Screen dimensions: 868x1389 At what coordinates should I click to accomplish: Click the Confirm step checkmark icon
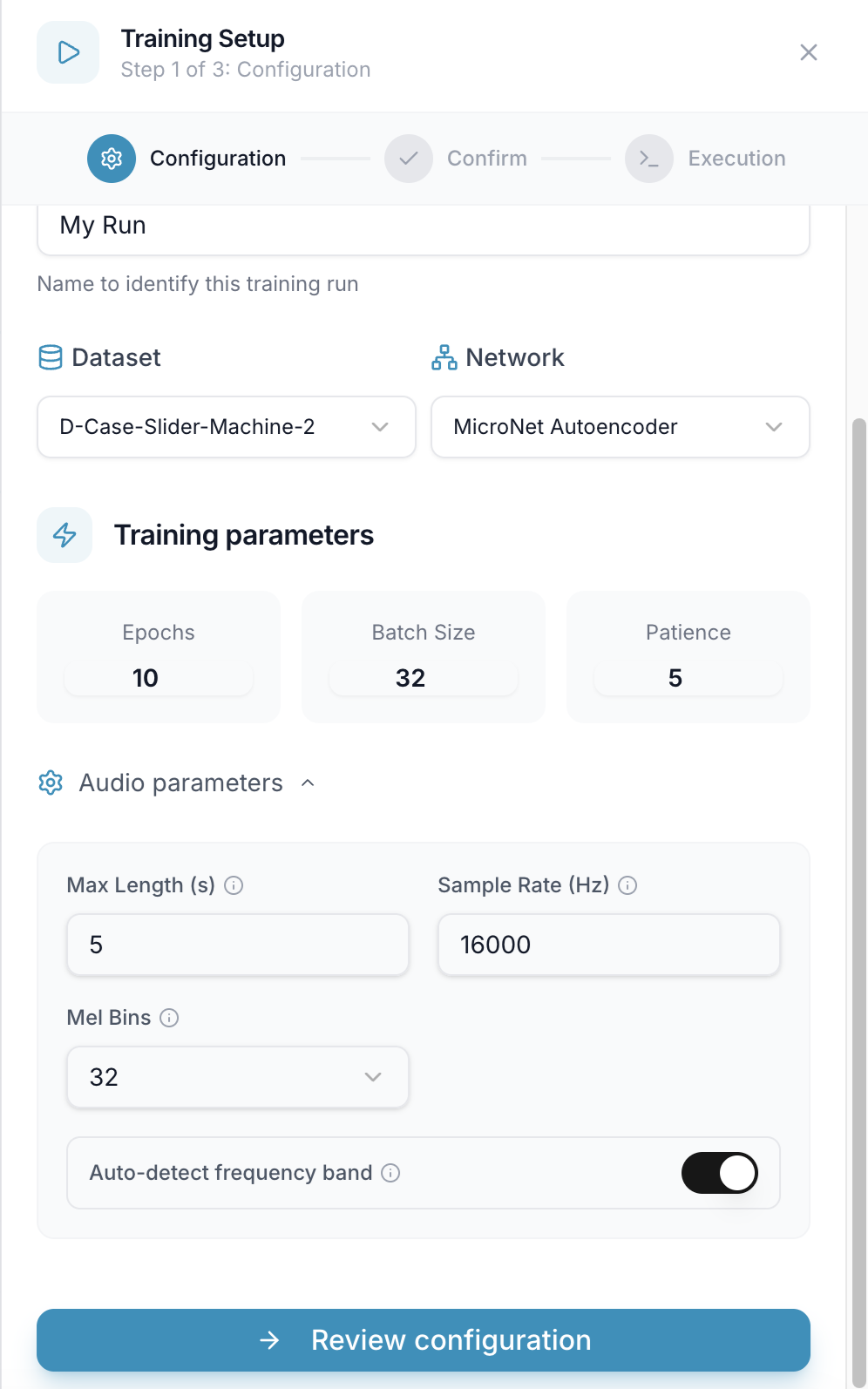click(409, 159)
